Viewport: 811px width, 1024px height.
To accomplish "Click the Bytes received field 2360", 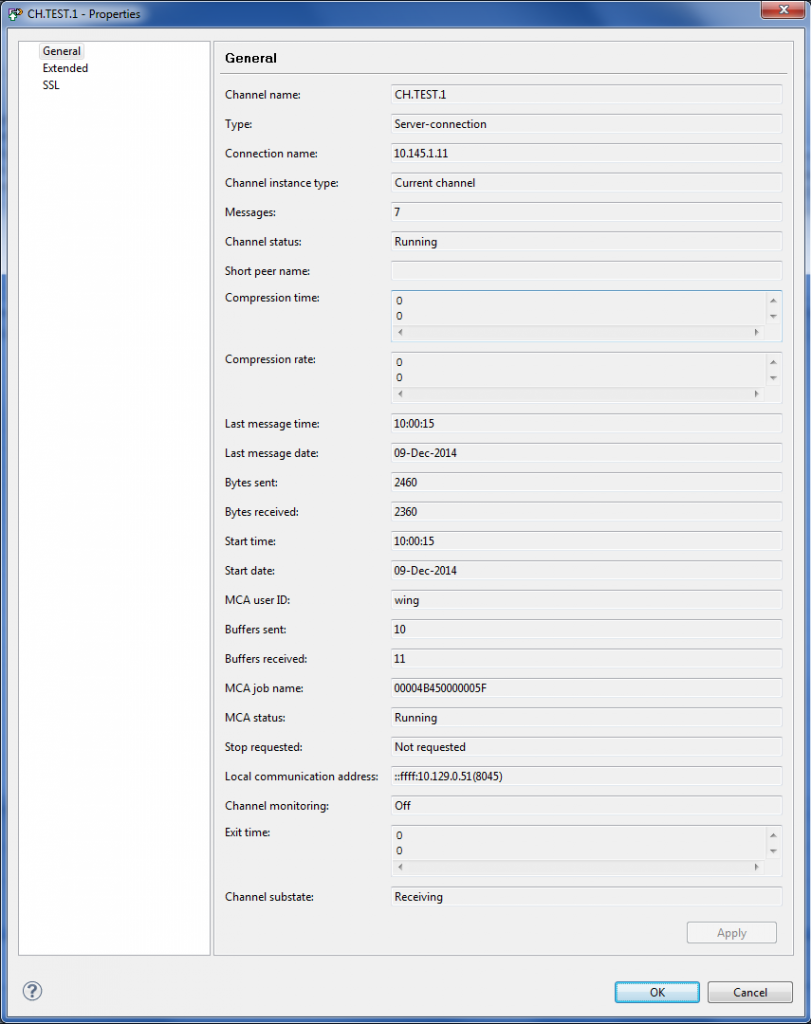I will coord(586,511).
